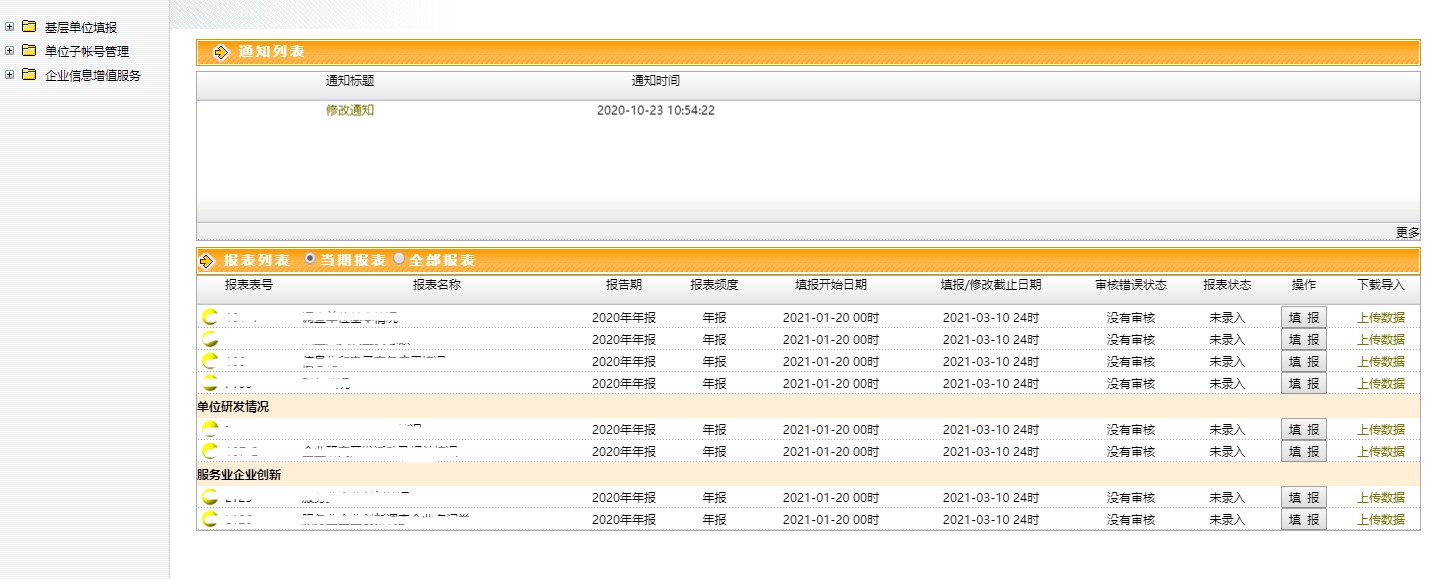Click the arrow icon beside 通知列表
The image size is (1446, 579).
pos(221,52)
